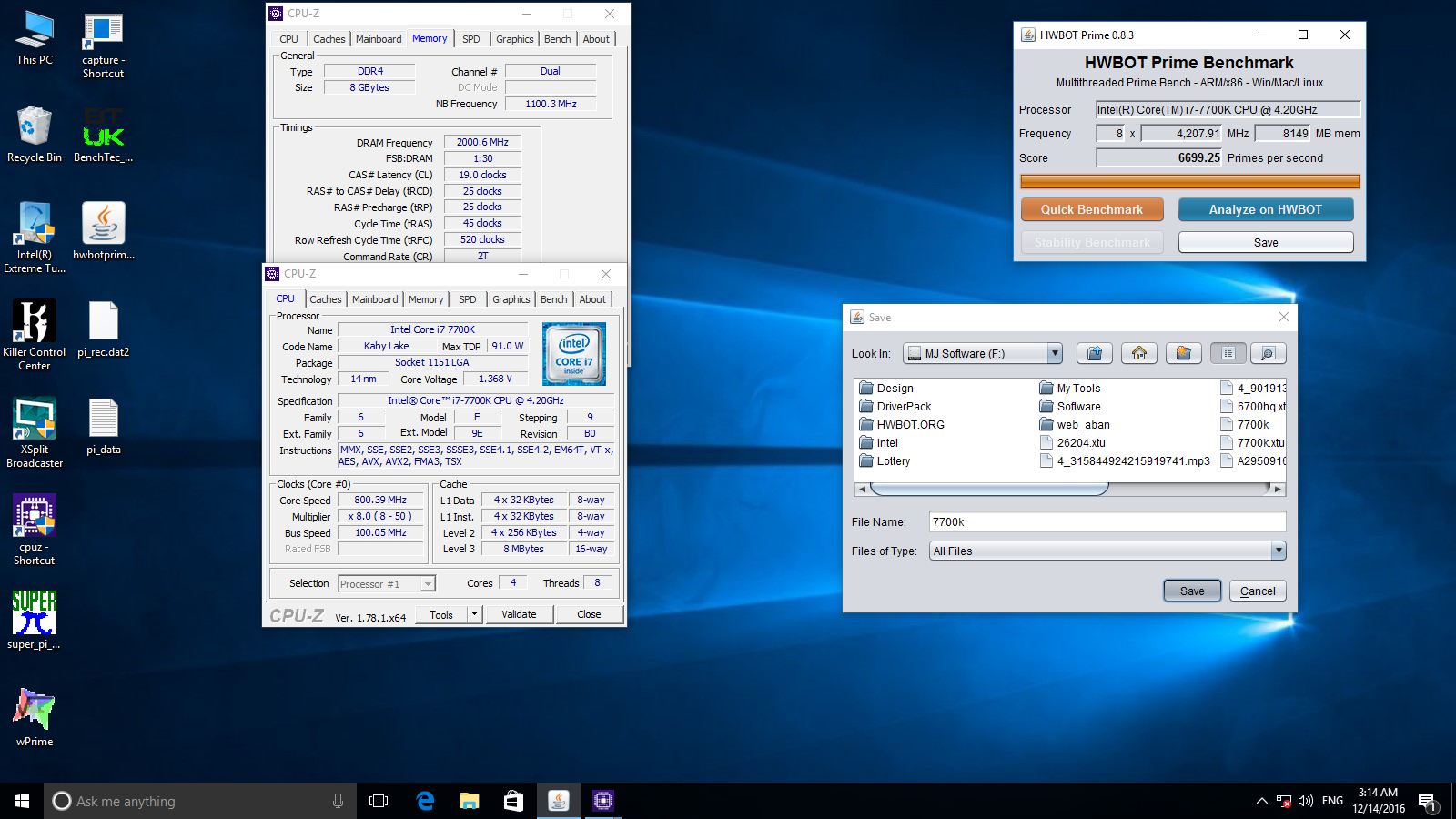
Task: Click the File Name input field
Action: click(x=1107, y=521)
